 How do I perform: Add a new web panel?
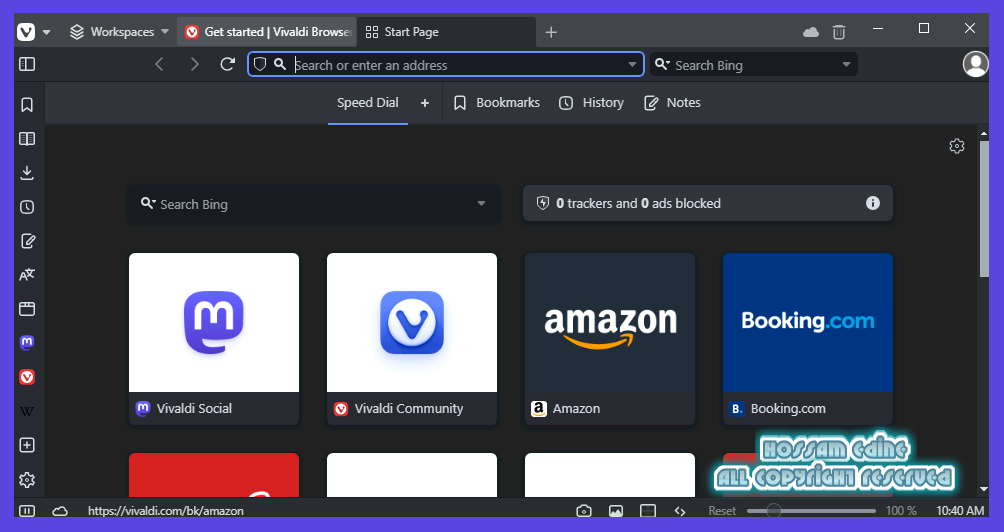pyautogui.click(x=27, y=446)
